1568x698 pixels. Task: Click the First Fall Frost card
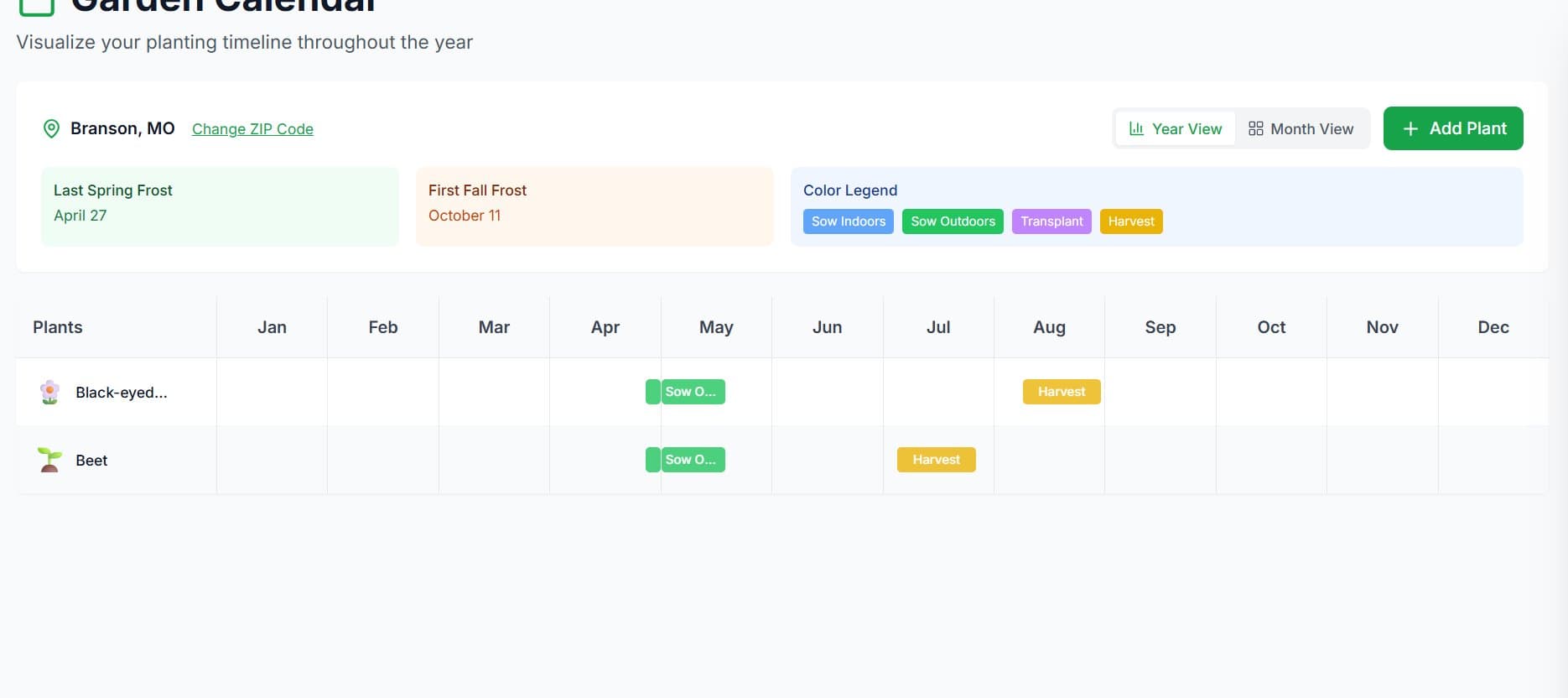[594, 206]
